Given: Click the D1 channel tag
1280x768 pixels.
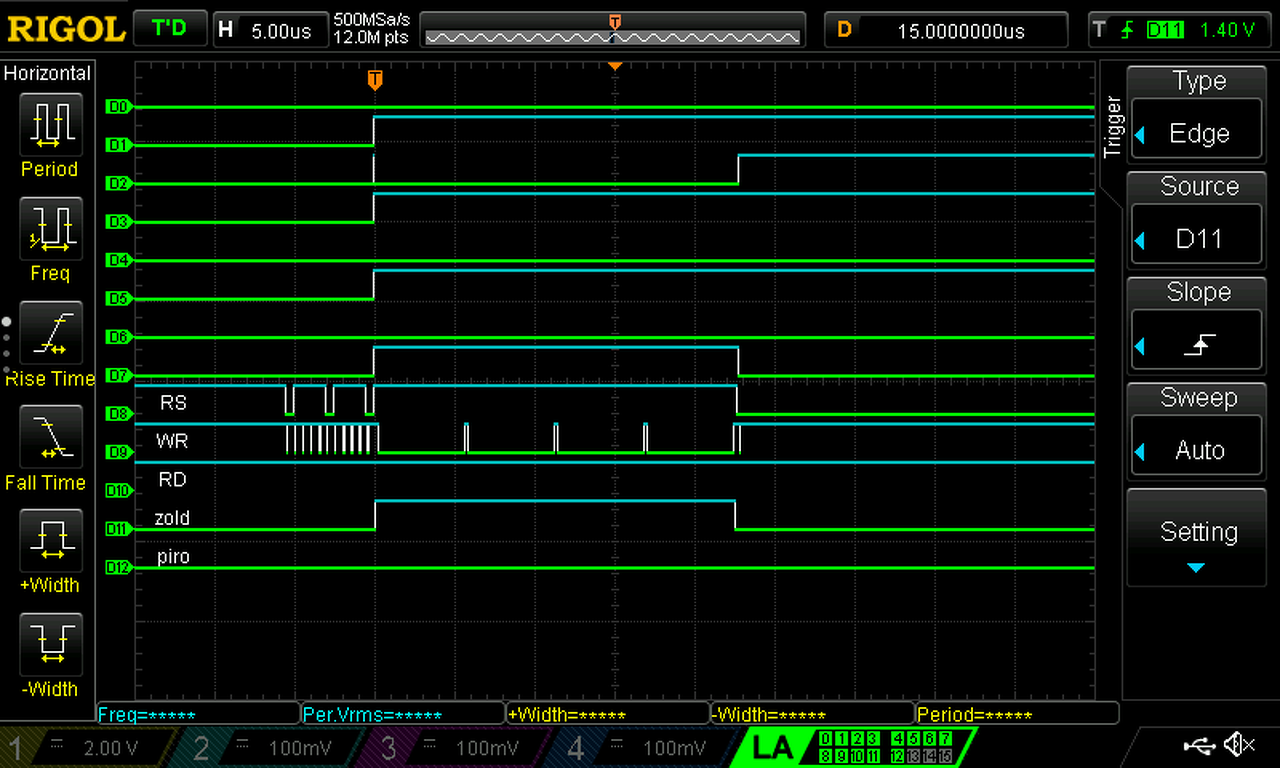Looking at the screenshot, I should (x=118, y=145).
